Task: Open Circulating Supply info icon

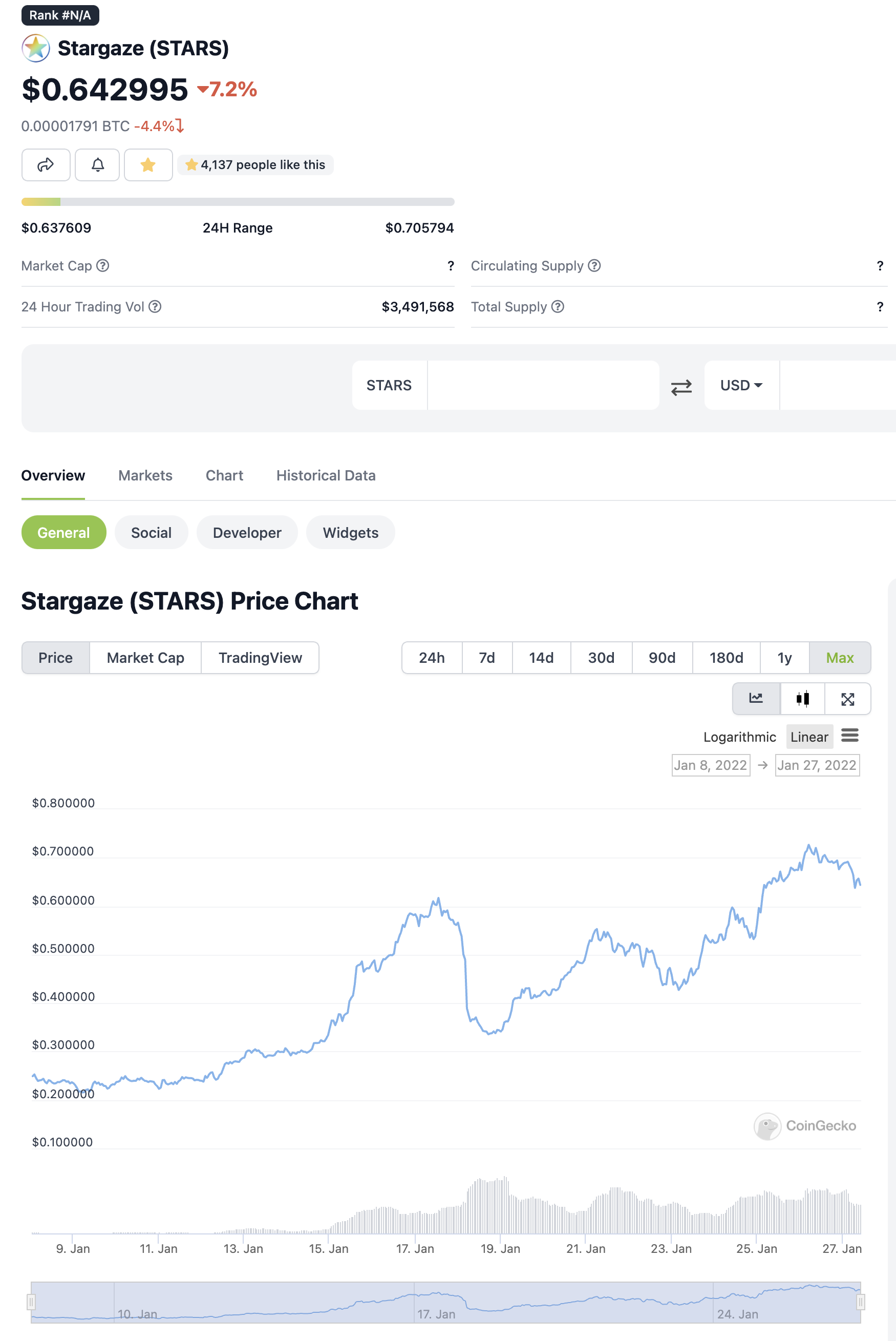Action: pyautogui.click(x=594, y=266)
